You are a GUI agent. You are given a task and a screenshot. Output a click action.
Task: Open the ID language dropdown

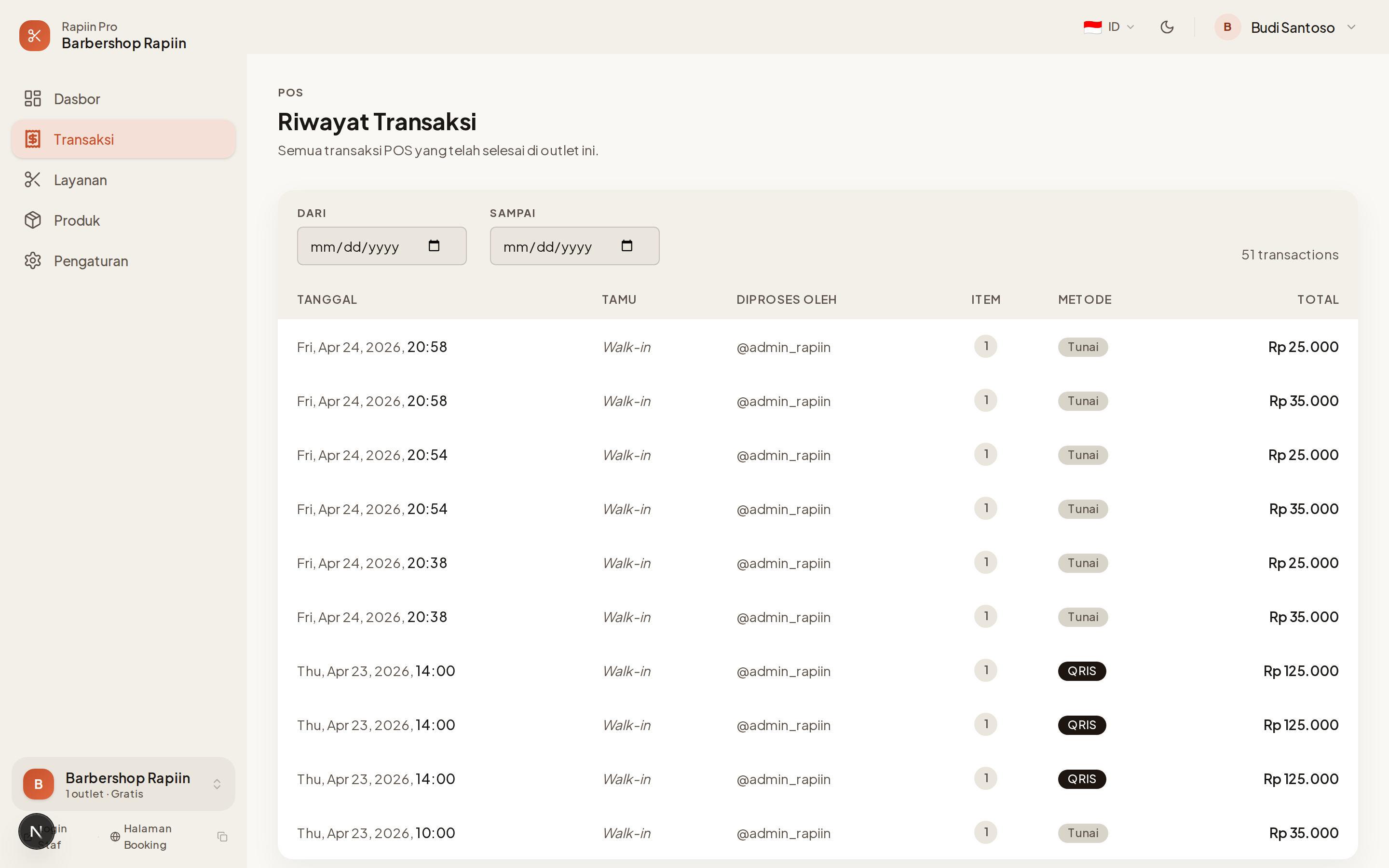click(1108, 27)
